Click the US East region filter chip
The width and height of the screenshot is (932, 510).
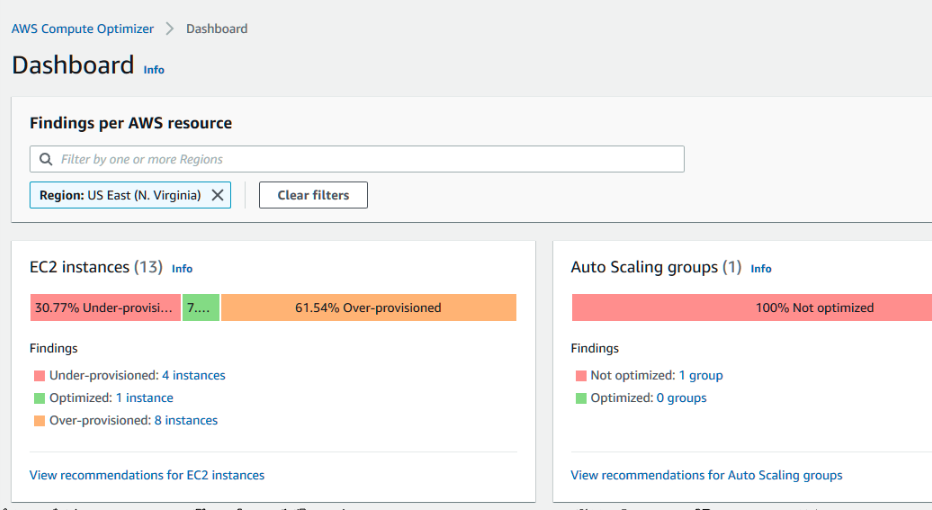120,195
